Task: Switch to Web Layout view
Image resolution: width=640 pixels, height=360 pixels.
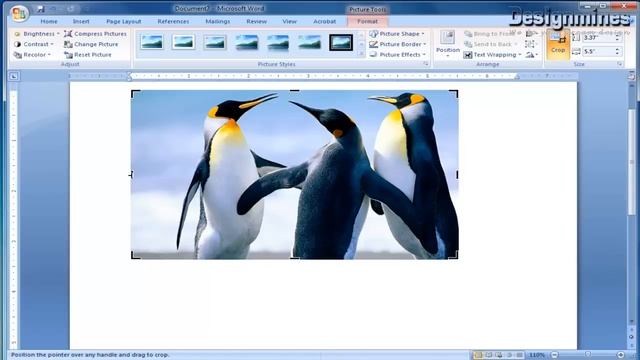Action: [499, 355]
